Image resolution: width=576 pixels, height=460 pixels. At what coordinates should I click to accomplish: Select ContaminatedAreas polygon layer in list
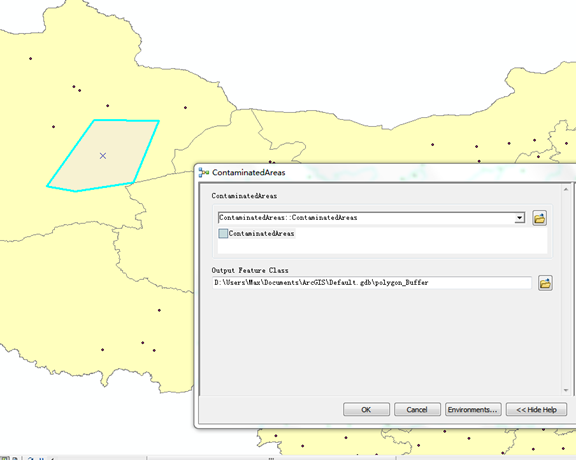click(256, 233)
